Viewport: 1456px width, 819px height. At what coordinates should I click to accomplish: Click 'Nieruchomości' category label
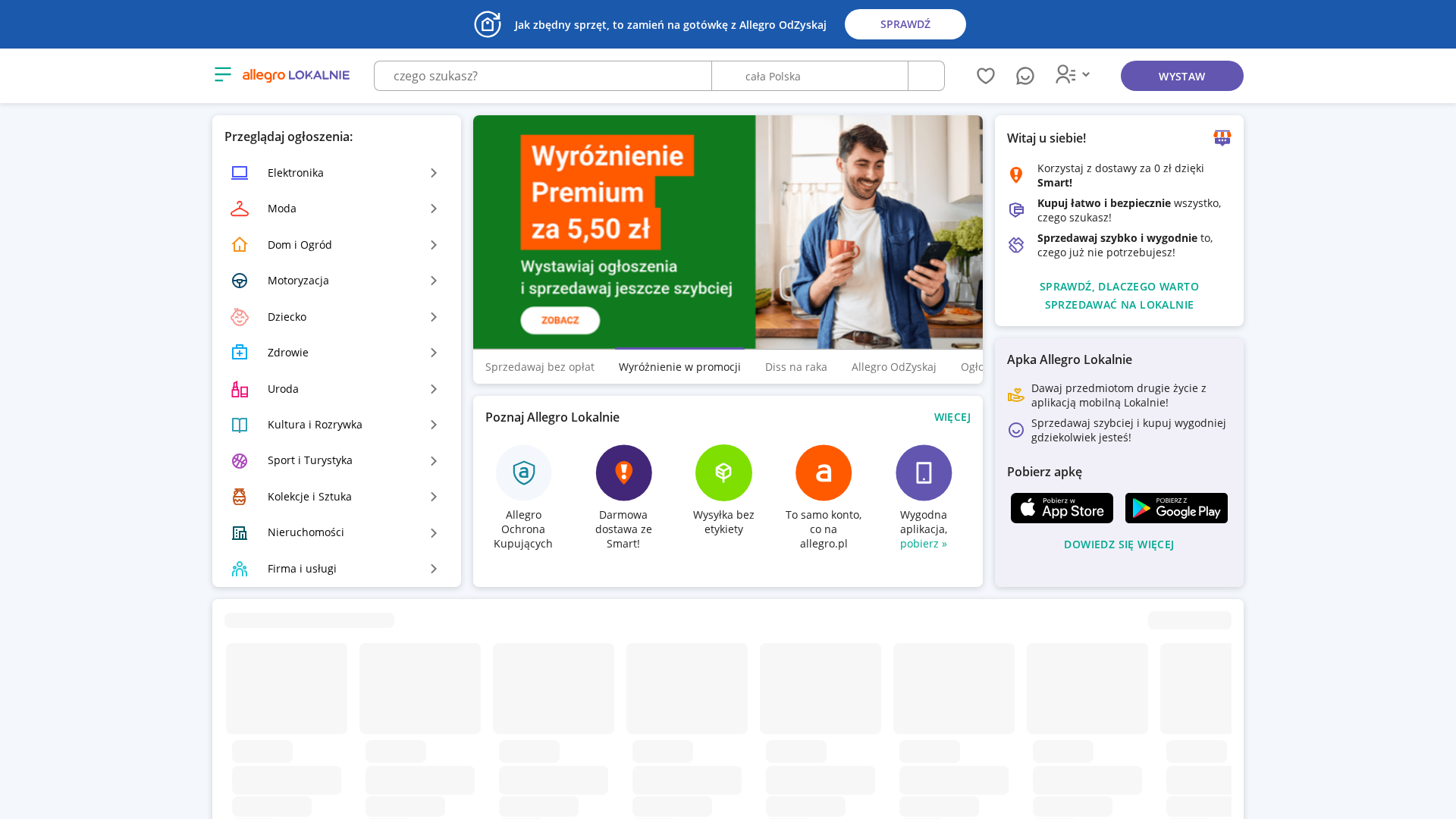pyautogui.click(x=306, y=532)
